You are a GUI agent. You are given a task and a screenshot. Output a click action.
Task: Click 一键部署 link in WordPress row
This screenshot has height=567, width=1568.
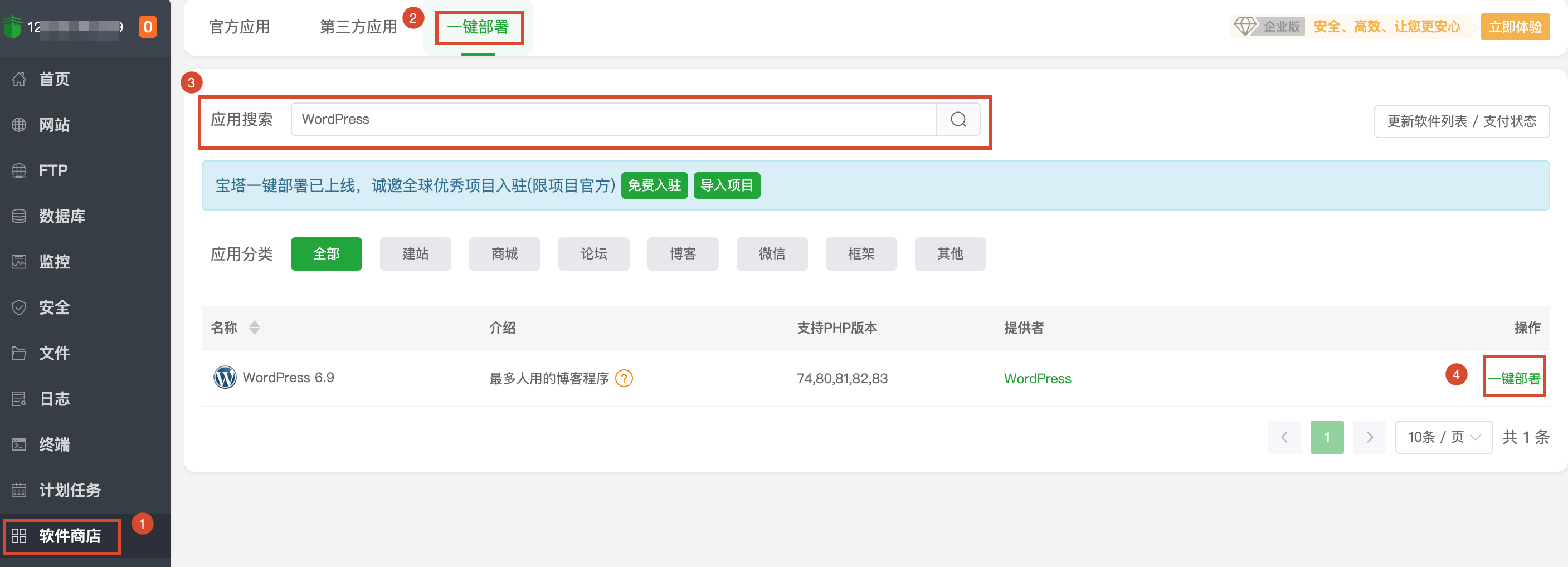pos(1514,378)
